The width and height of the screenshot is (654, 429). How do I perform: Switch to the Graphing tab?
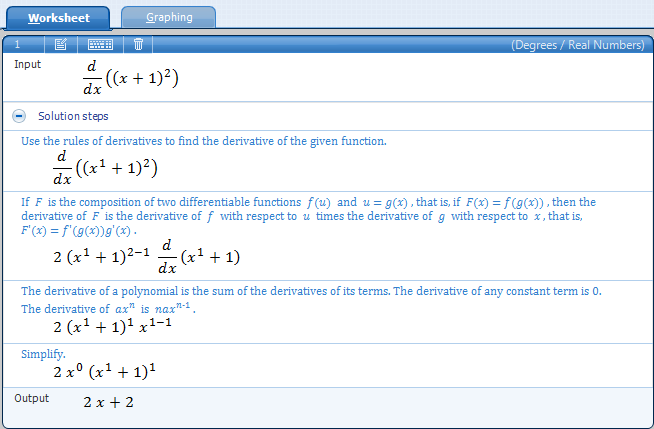168,17
